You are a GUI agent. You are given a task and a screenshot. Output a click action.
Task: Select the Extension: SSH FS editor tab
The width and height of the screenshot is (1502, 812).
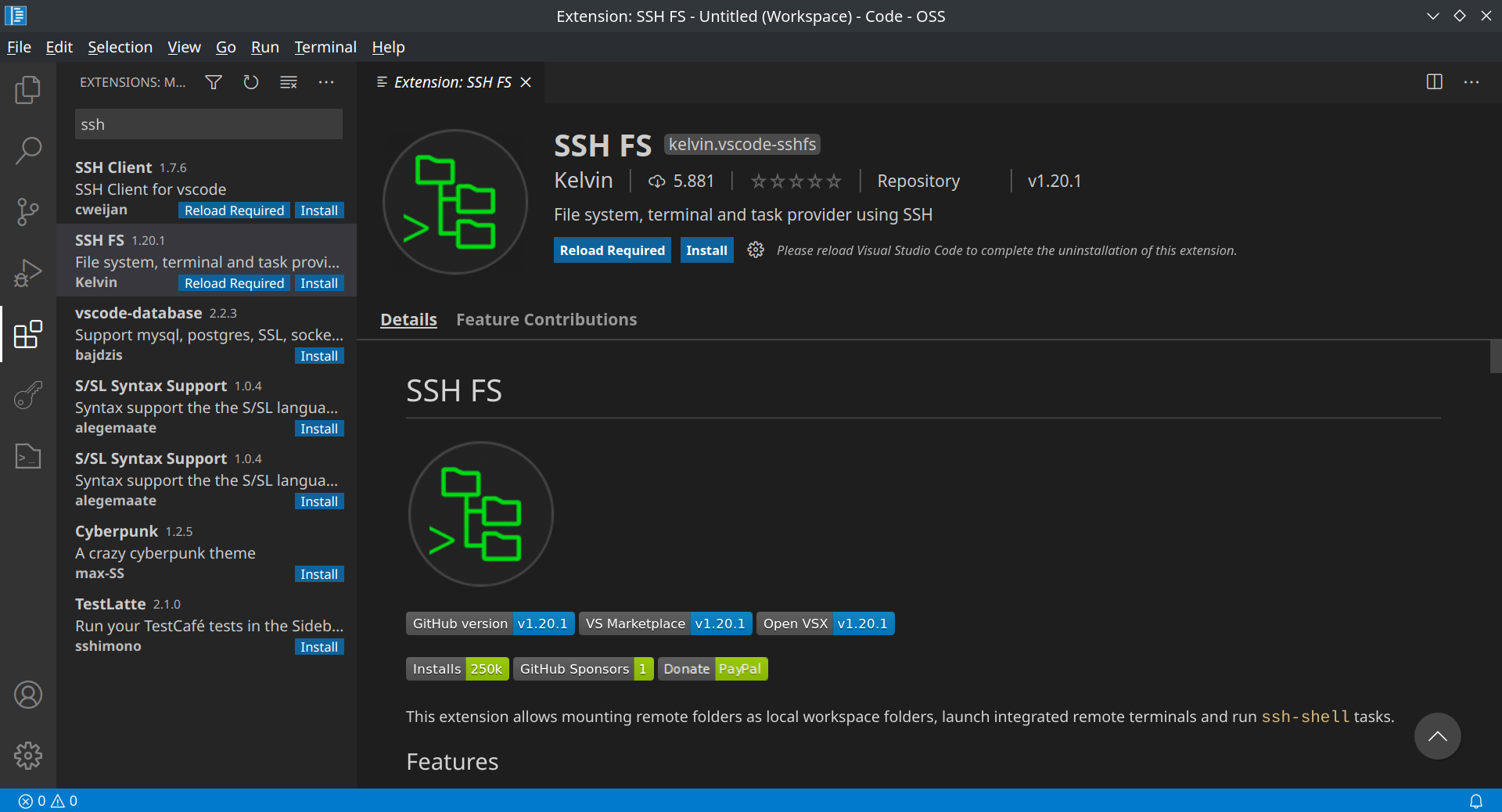(451, 82)
